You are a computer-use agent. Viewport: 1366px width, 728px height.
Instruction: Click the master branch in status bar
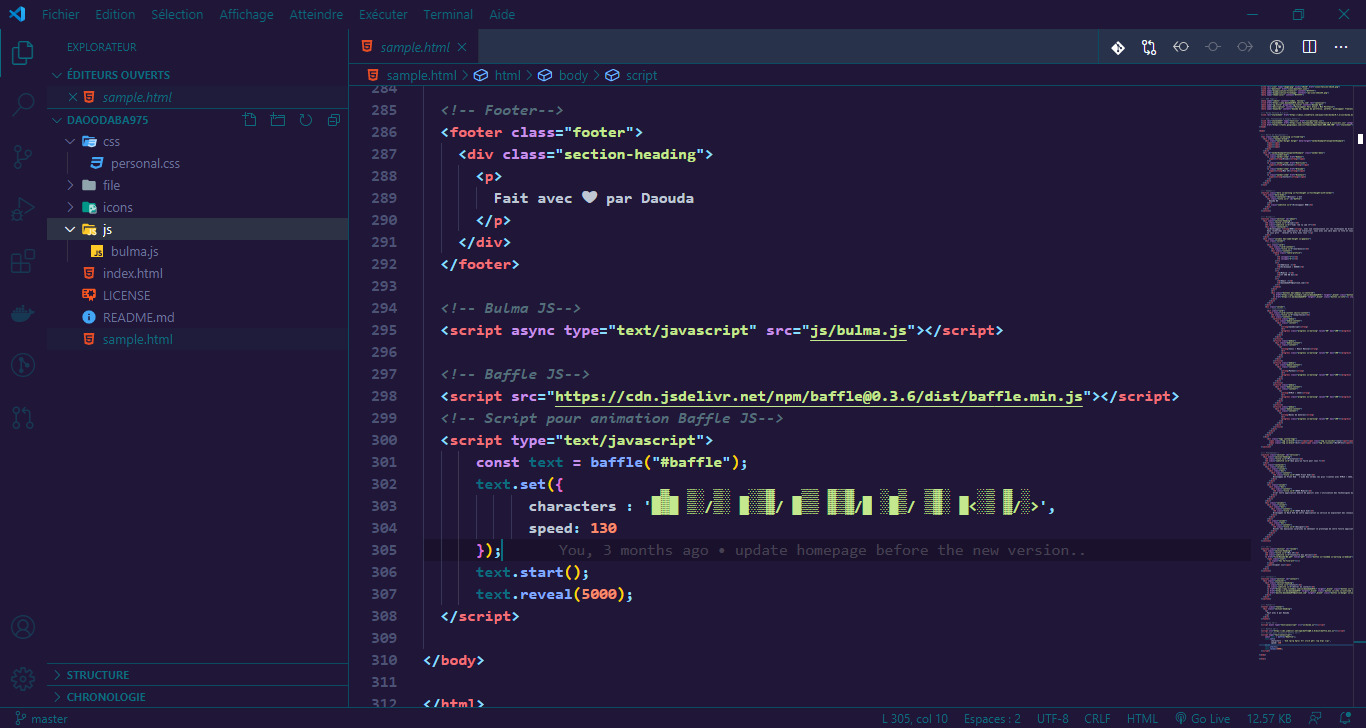[42, 718]
